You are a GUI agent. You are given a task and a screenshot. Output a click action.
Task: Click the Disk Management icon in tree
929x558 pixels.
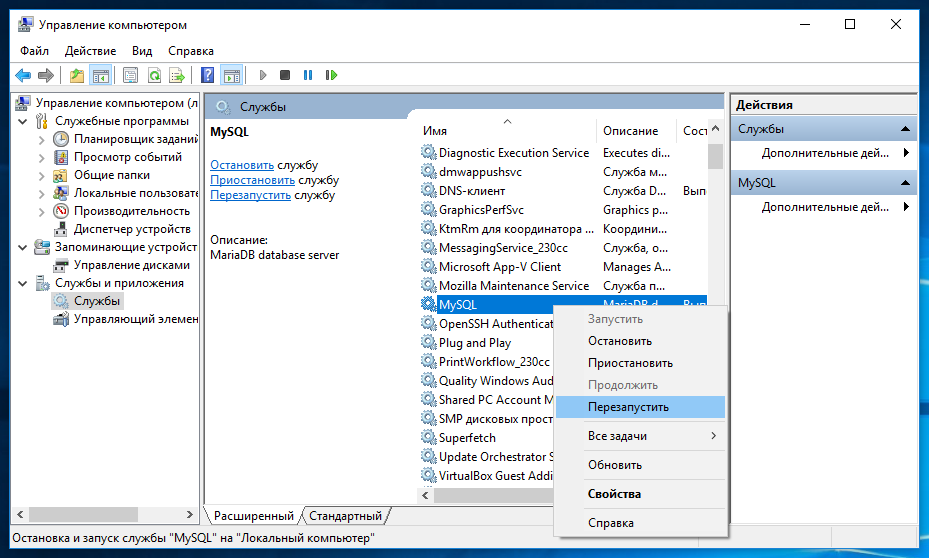click(x=60, y=265)
